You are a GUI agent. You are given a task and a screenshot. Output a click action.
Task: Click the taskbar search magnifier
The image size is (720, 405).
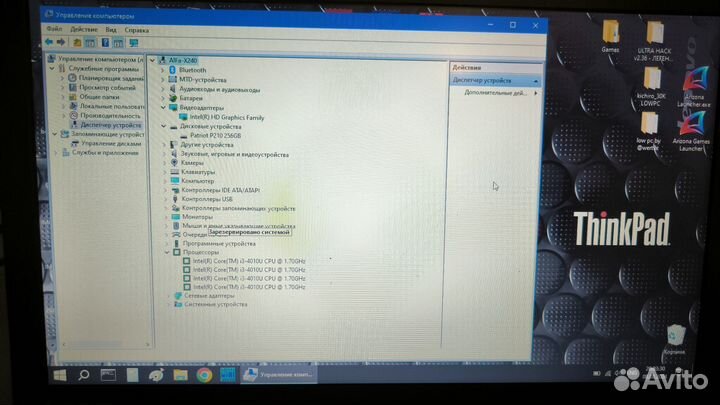click(x=84, y=375)
